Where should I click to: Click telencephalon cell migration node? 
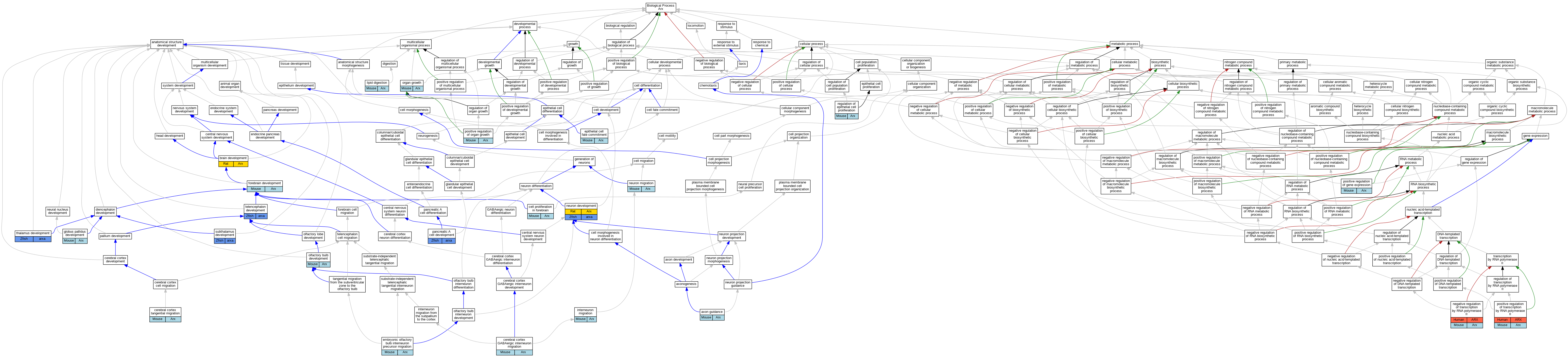(348, 236)
